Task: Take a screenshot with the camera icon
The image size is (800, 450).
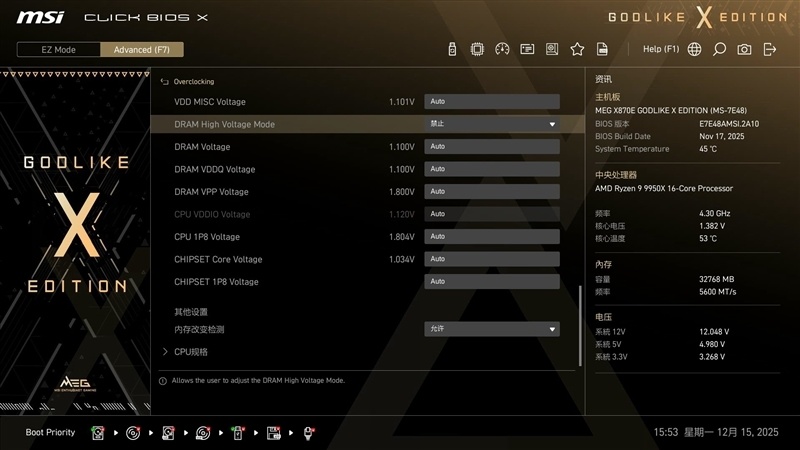Action: [744, 49]
